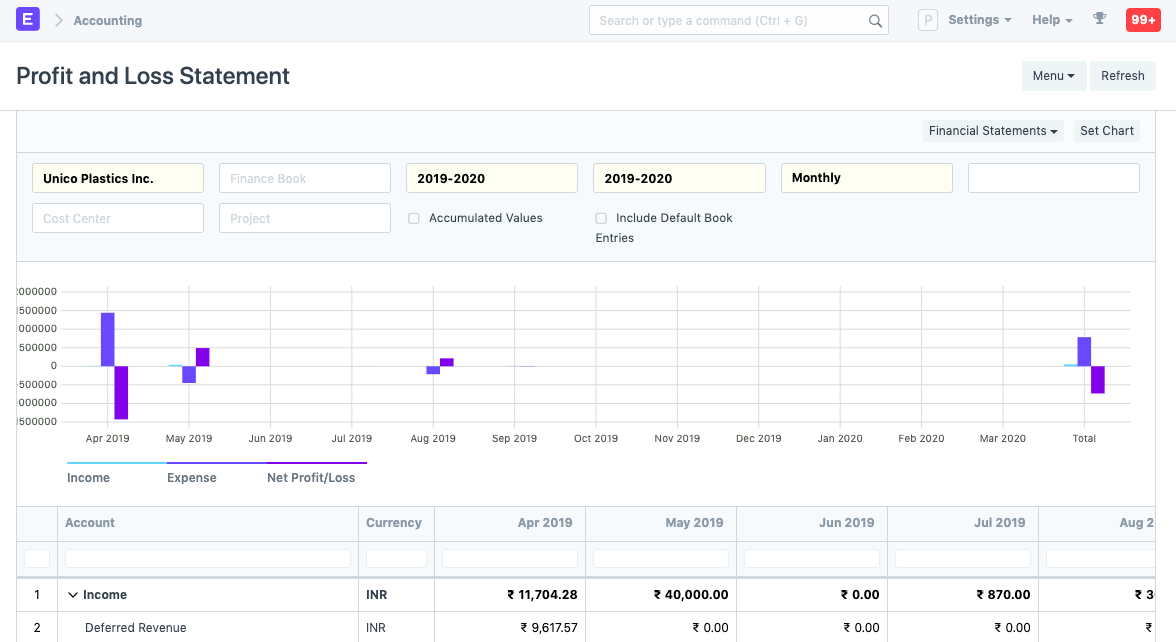The height and width of the screenshot is (642, 1176).
Task: Click the P user avatar icon
Action: (x=928, y=20)
